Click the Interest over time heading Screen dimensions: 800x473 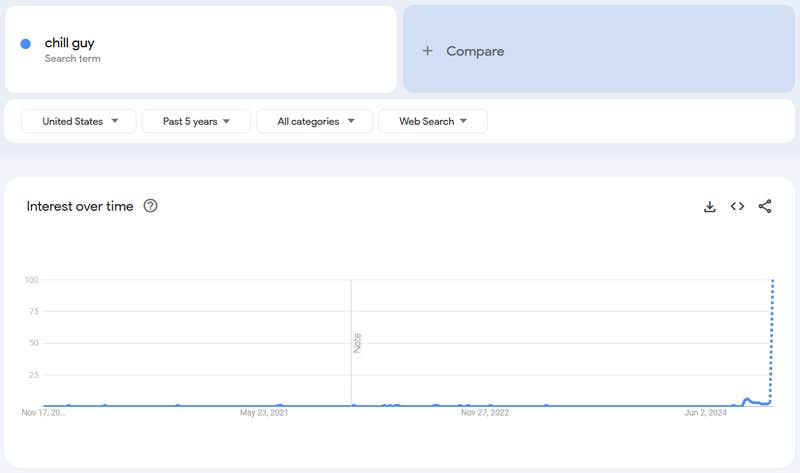79,206
